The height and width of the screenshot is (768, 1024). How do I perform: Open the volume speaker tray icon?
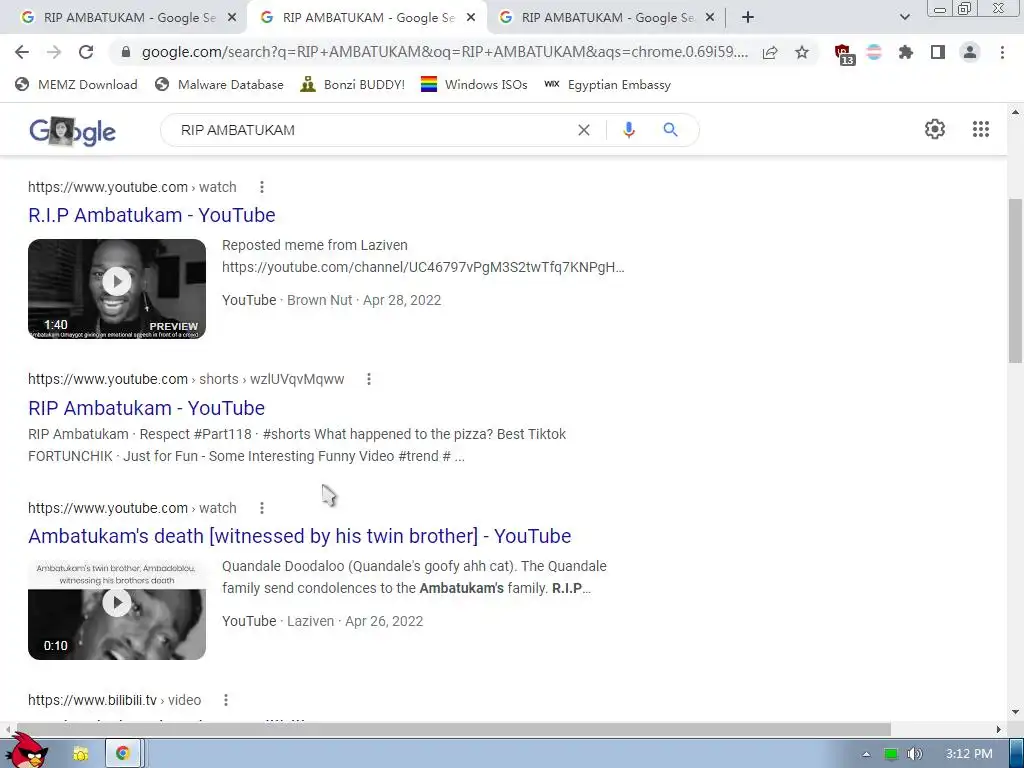915,754
